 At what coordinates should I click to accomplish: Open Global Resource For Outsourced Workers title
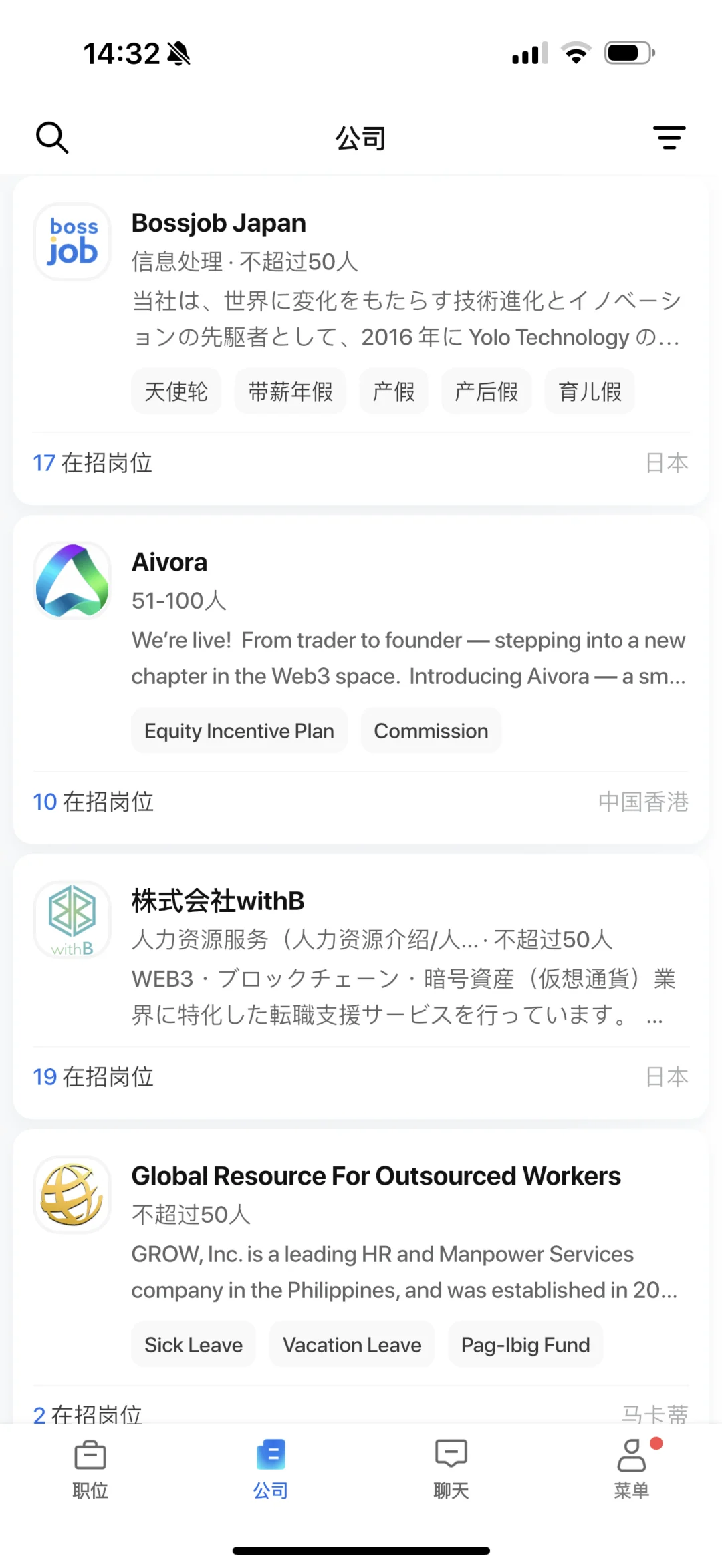tap(376, 1176)
